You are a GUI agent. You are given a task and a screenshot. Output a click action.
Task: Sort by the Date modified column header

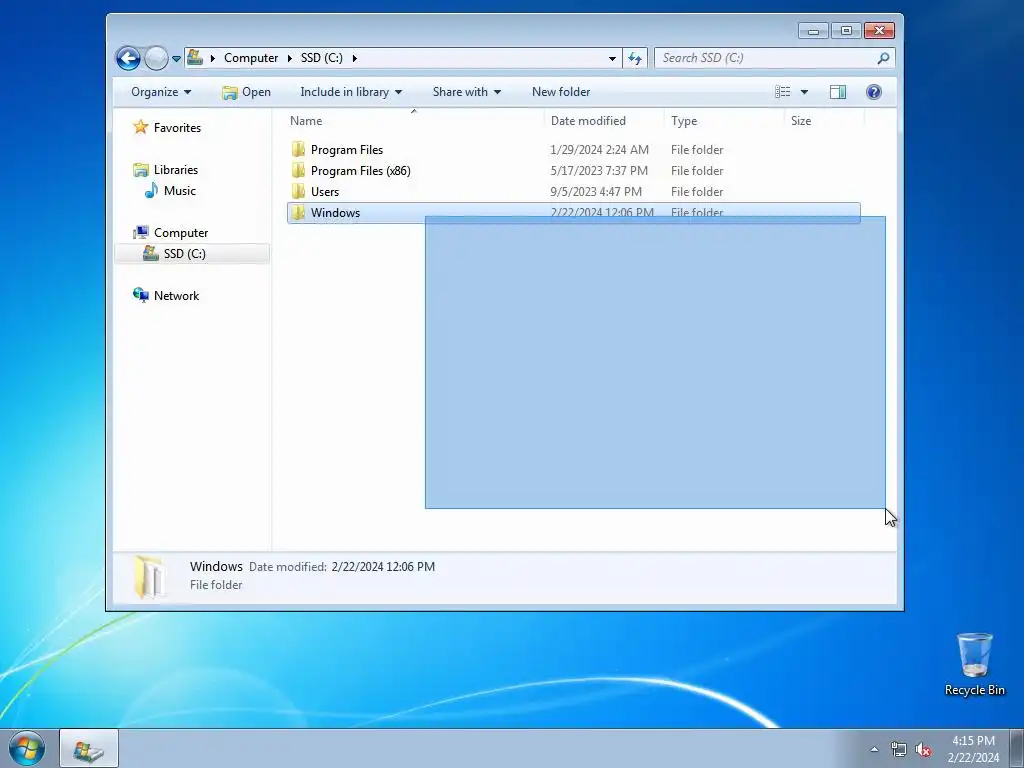[604, 121]
